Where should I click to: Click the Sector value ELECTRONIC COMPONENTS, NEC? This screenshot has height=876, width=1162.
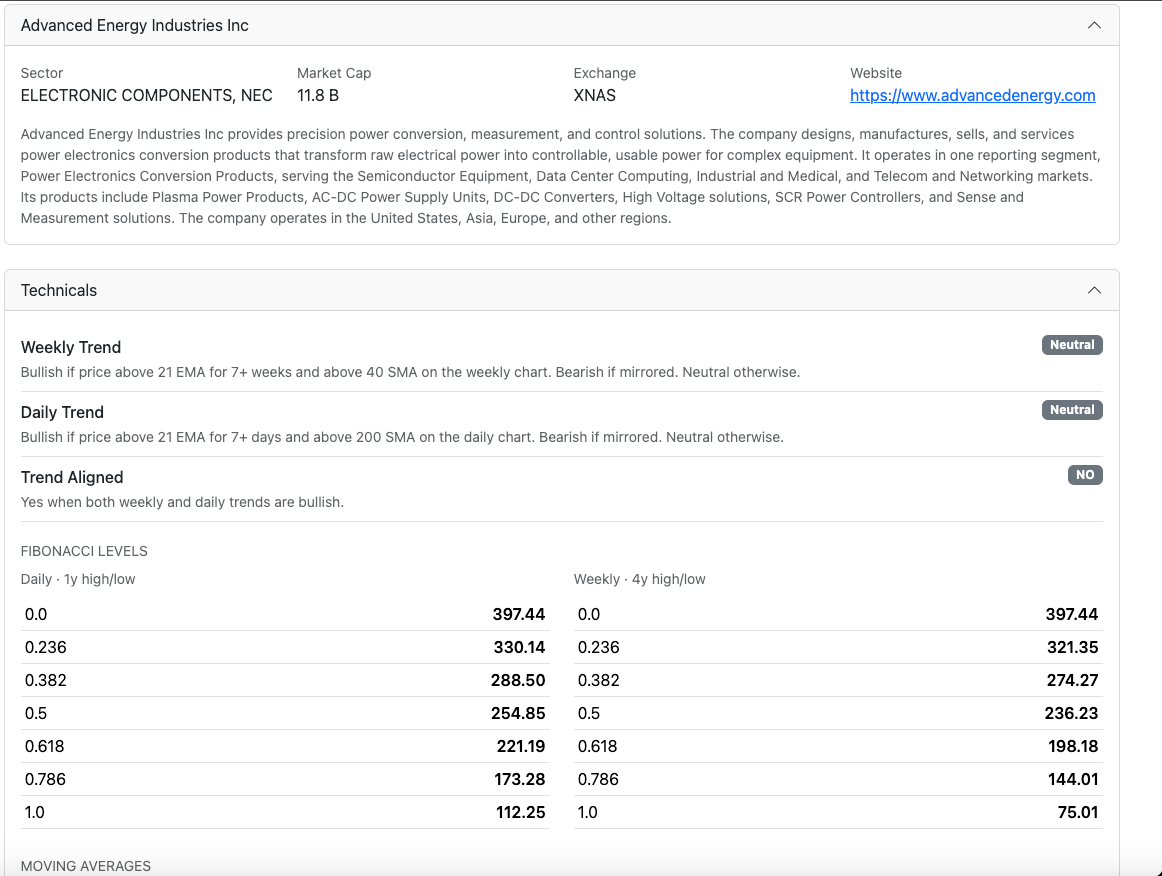(147, 96)
